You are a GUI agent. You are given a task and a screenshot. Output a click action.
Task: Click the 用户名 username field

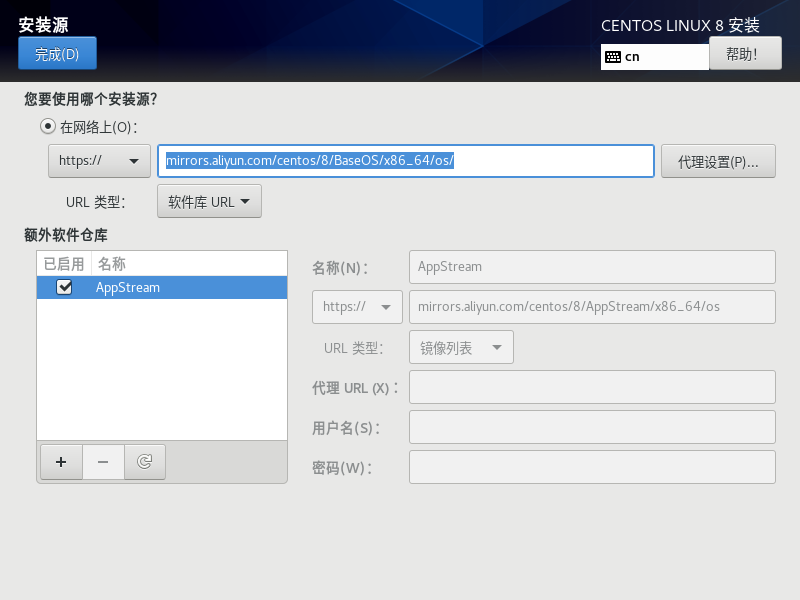point(592,427)
